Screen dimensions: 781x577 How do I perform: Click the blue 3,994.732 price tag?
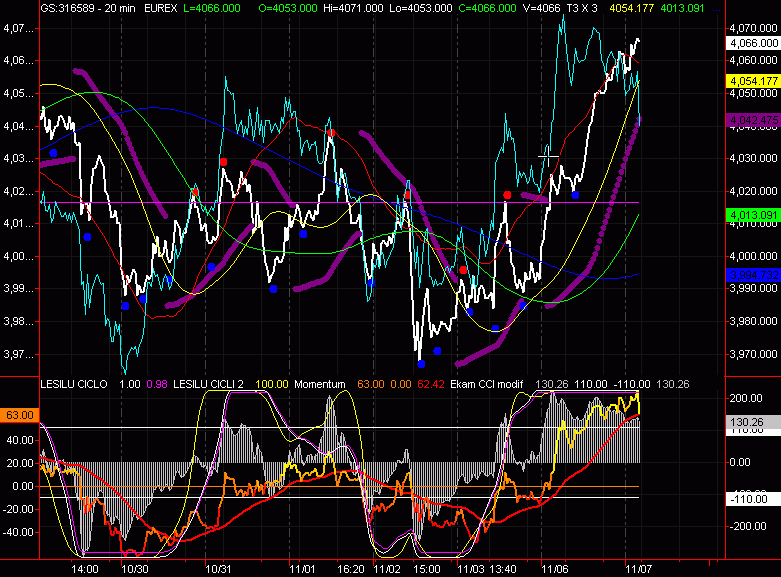click(x=754, y=275)
